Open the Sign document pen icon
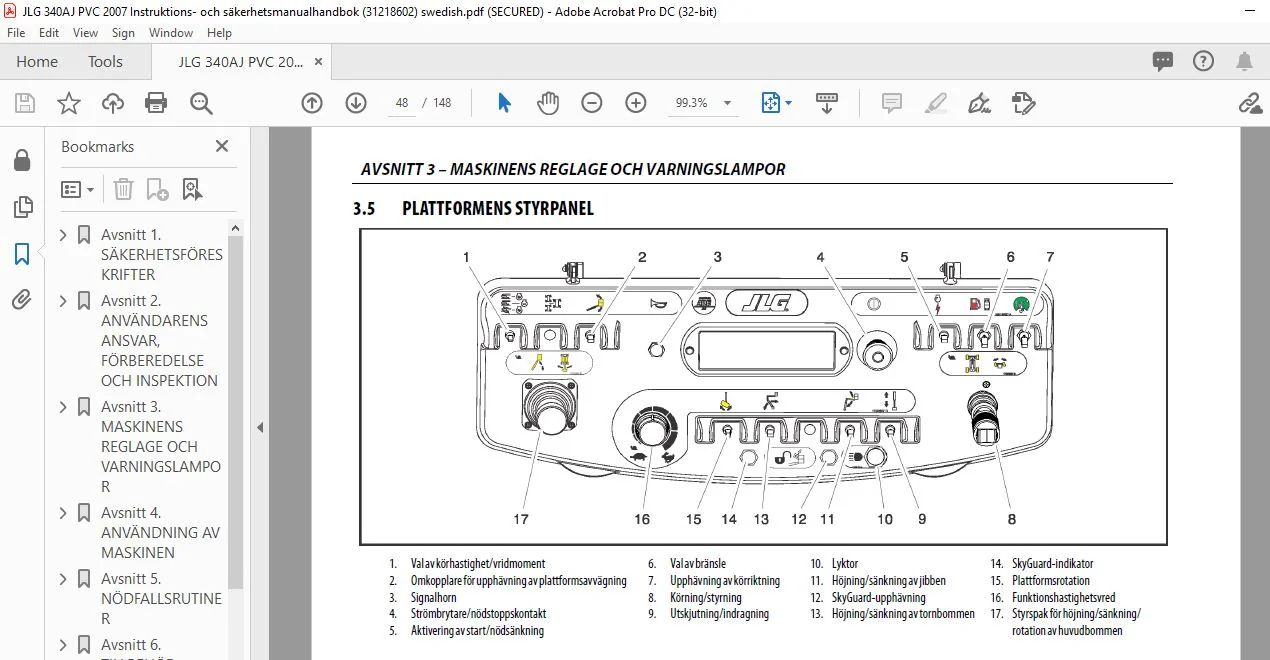 [x=979, y=103]
